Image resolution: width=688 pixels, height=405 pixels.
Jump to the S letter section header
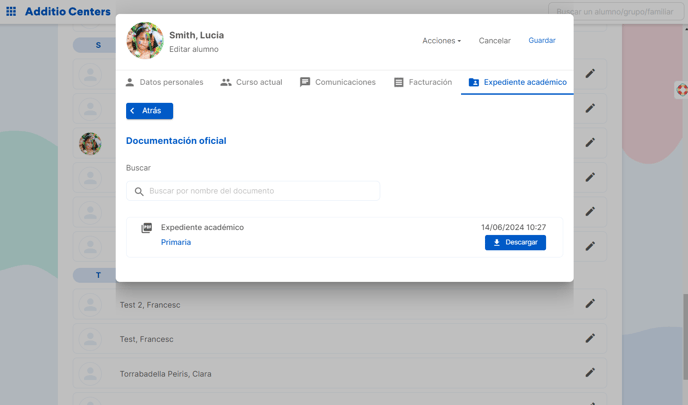94,45
